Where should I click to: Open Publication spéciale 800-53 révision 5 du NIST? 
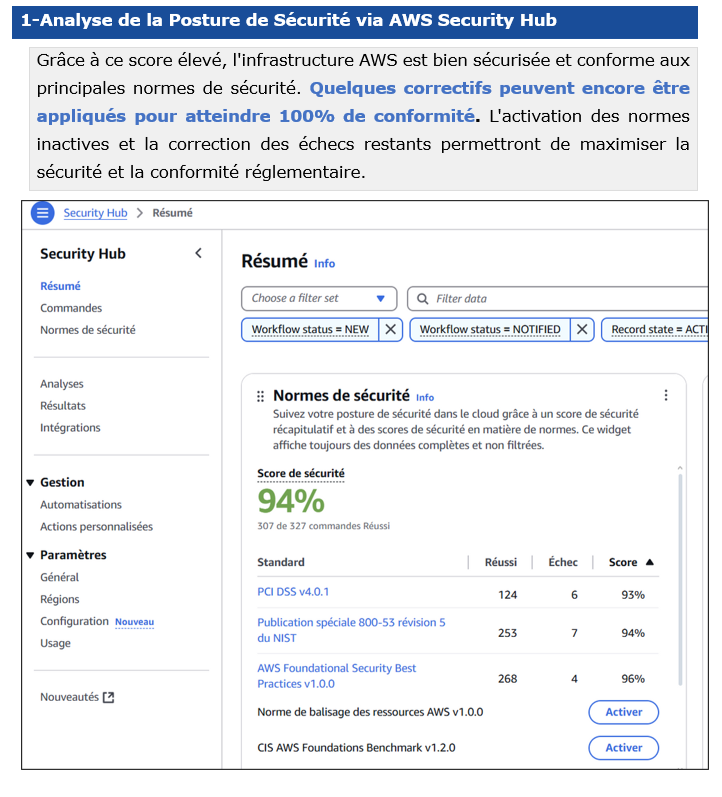point(351,630)
